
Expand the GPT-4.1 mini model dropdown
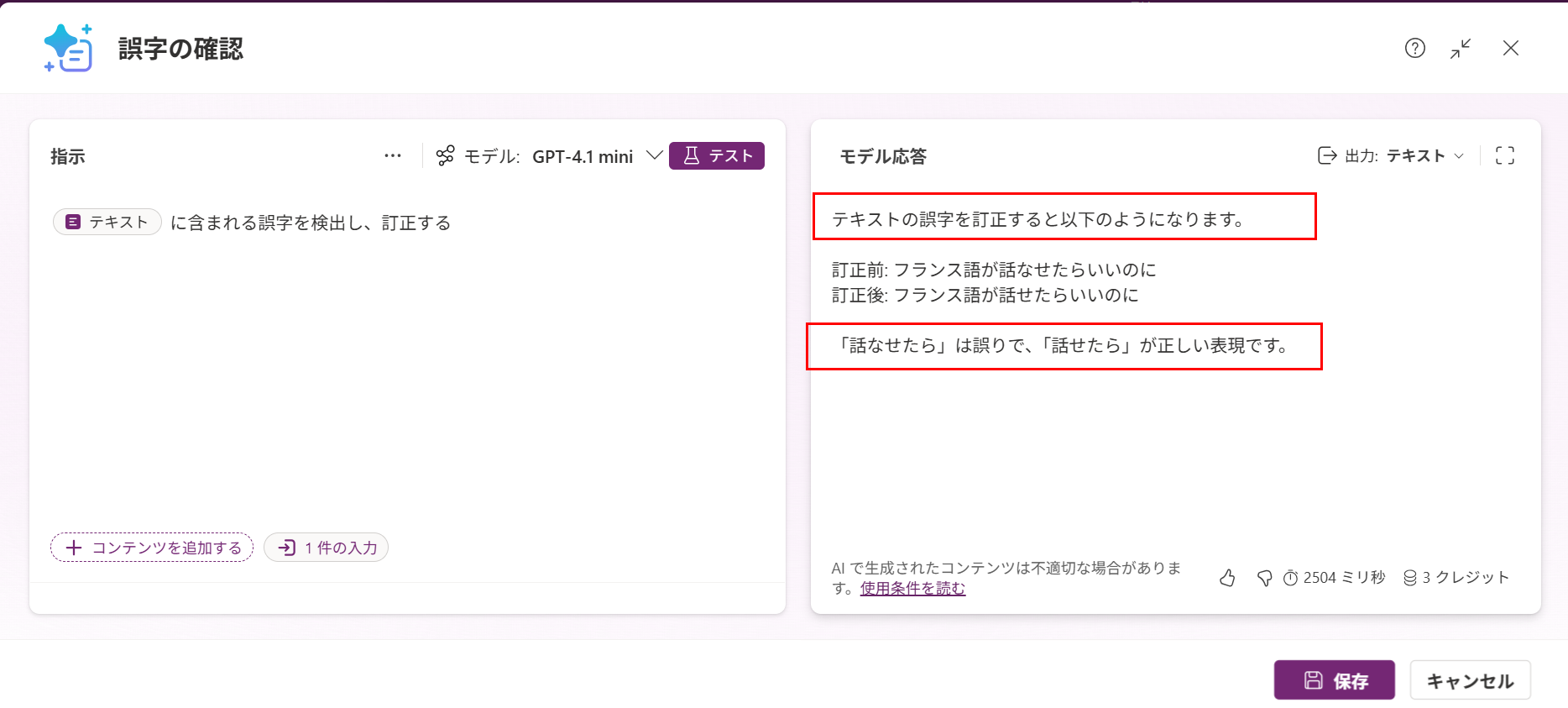(x=654, y=156)
